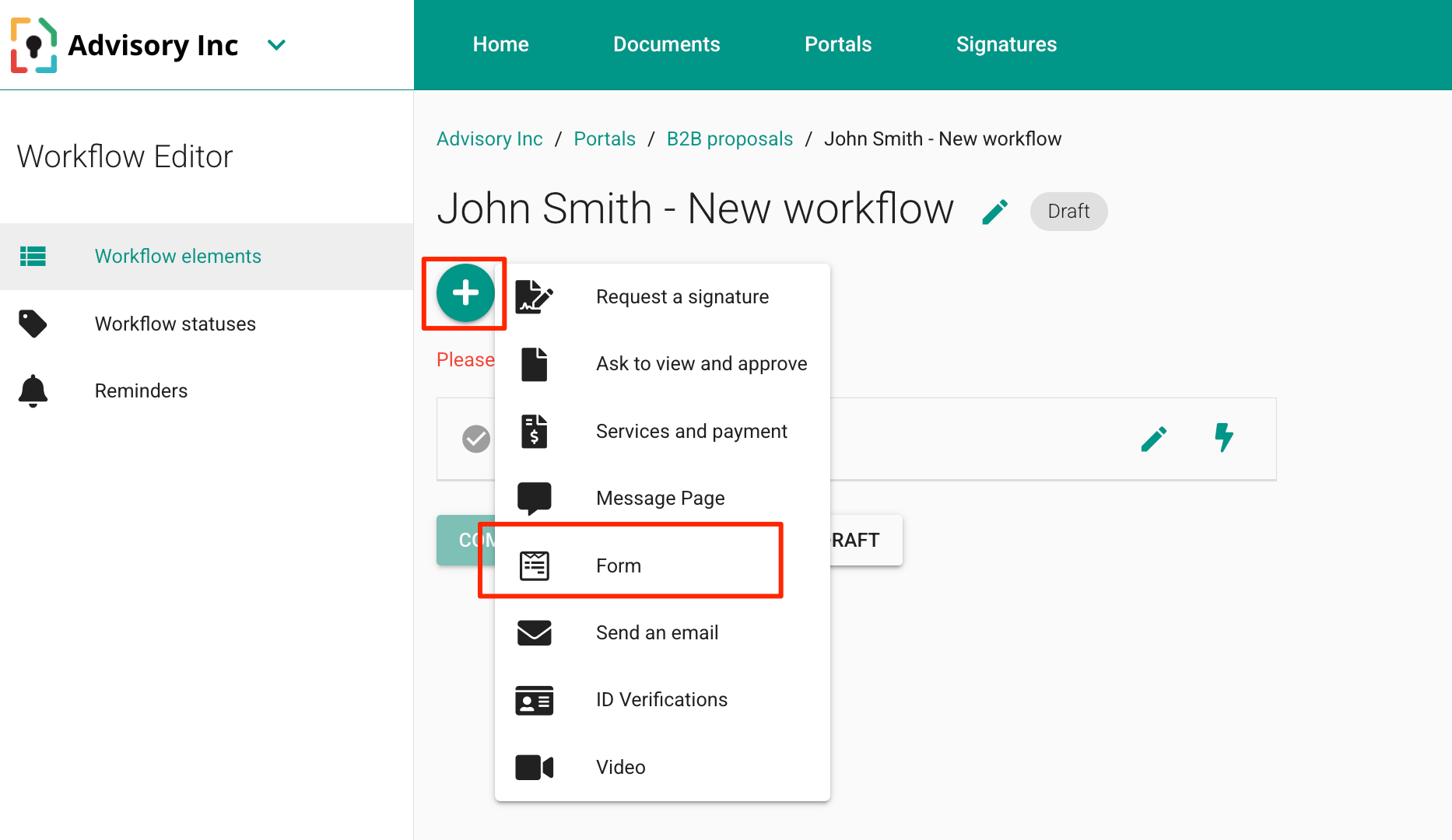The image size is (1452, 840).
Task: Toggle the gray checkmark circle in element row
Action: click(x=476, y=439)
